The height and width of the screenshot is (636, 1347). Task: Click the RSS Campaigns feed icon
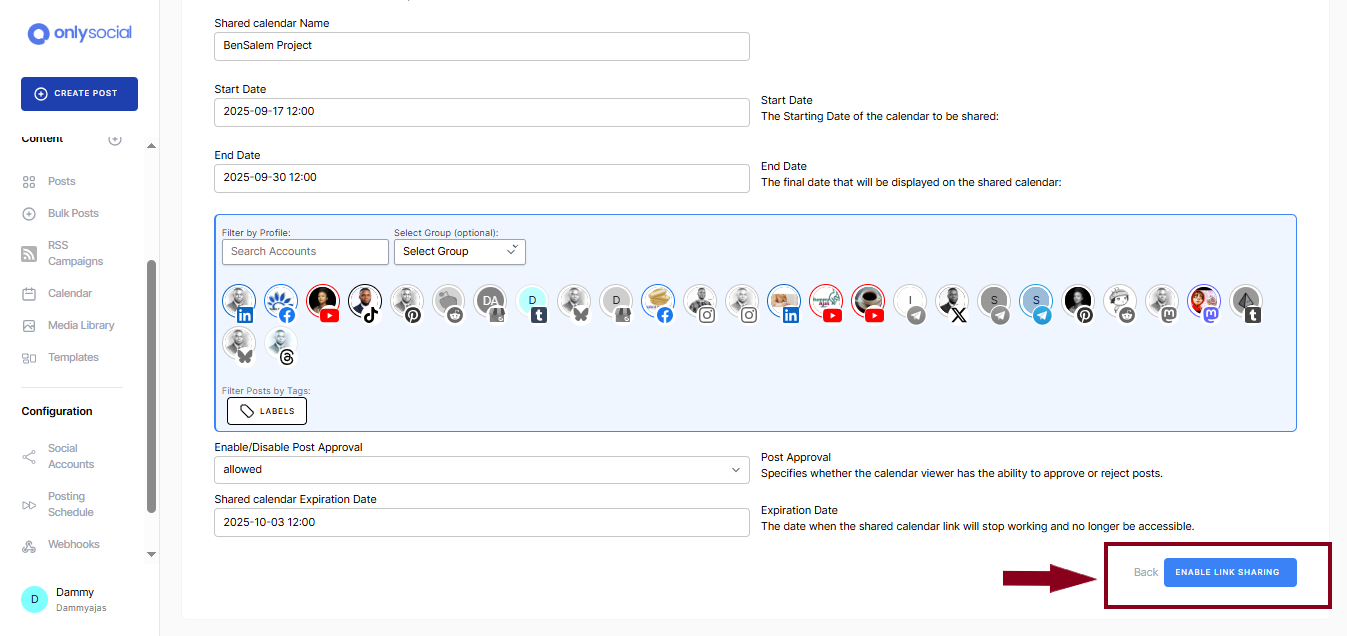point(29,254)
